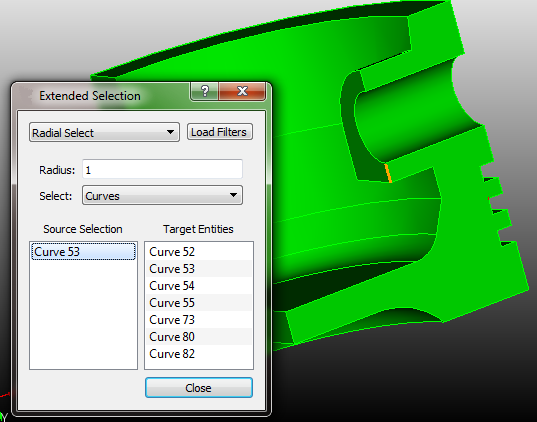Select Curve 53 in Source Selection
Viewport: 537px width, 422px height.
(83, 252)
